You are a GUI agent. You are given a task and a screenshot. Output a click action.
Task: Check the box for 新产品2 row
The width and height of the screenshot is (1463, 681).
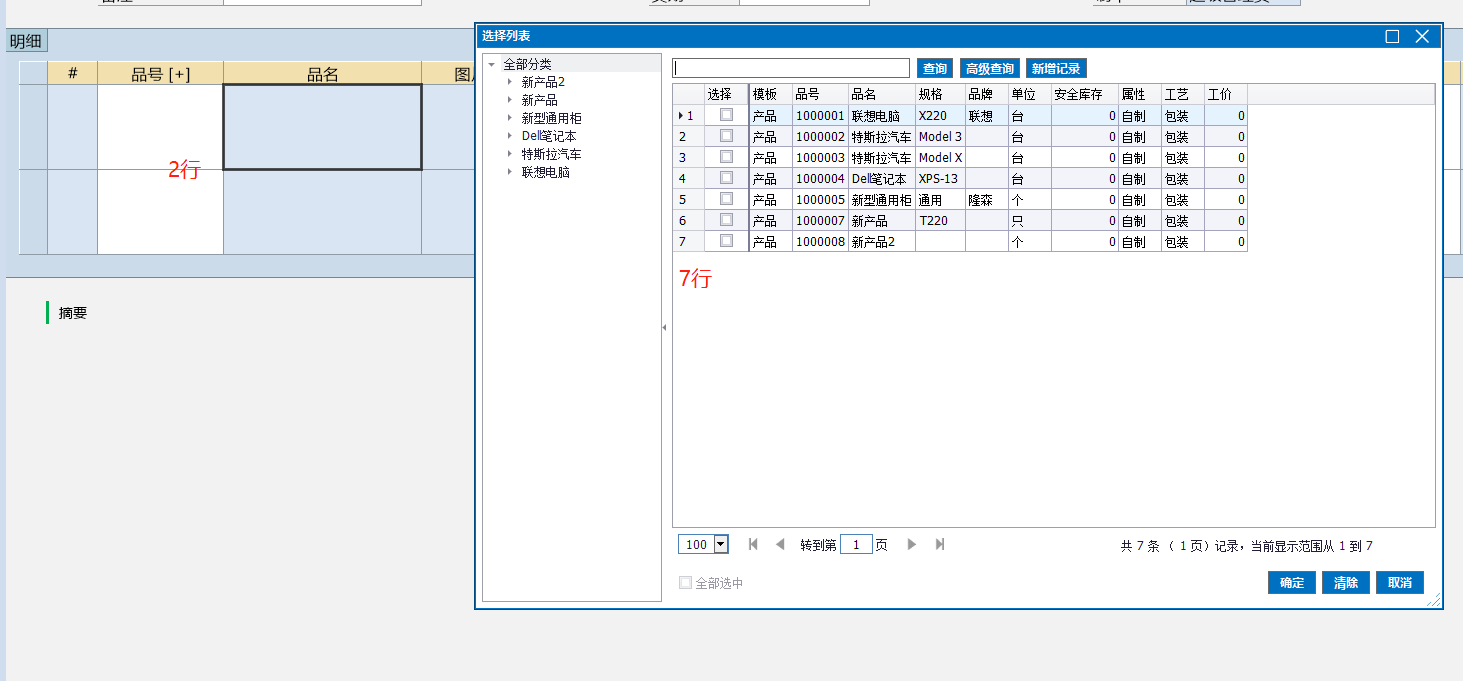[x=726, y=241]
